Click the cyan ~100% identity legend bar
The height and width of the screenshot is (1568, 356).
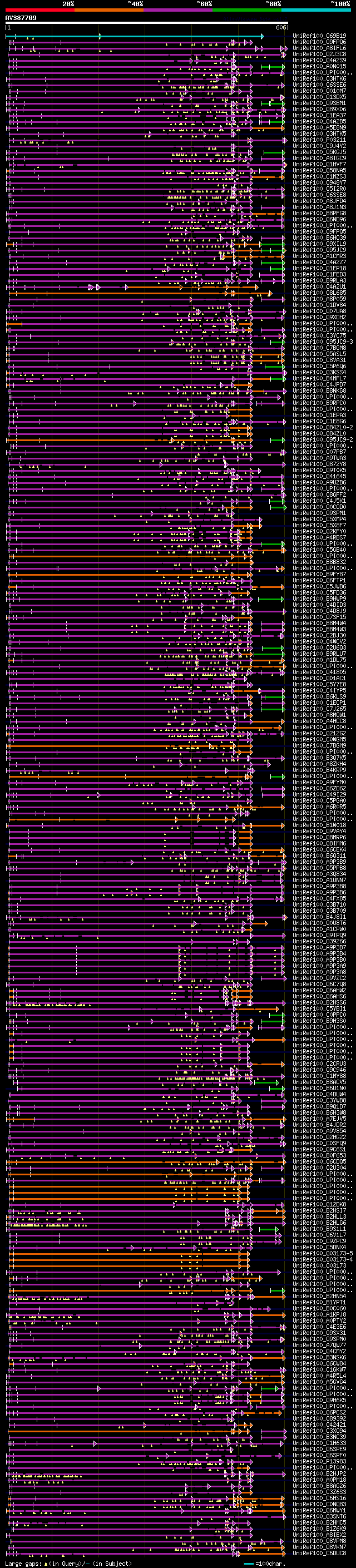point(317,10)
